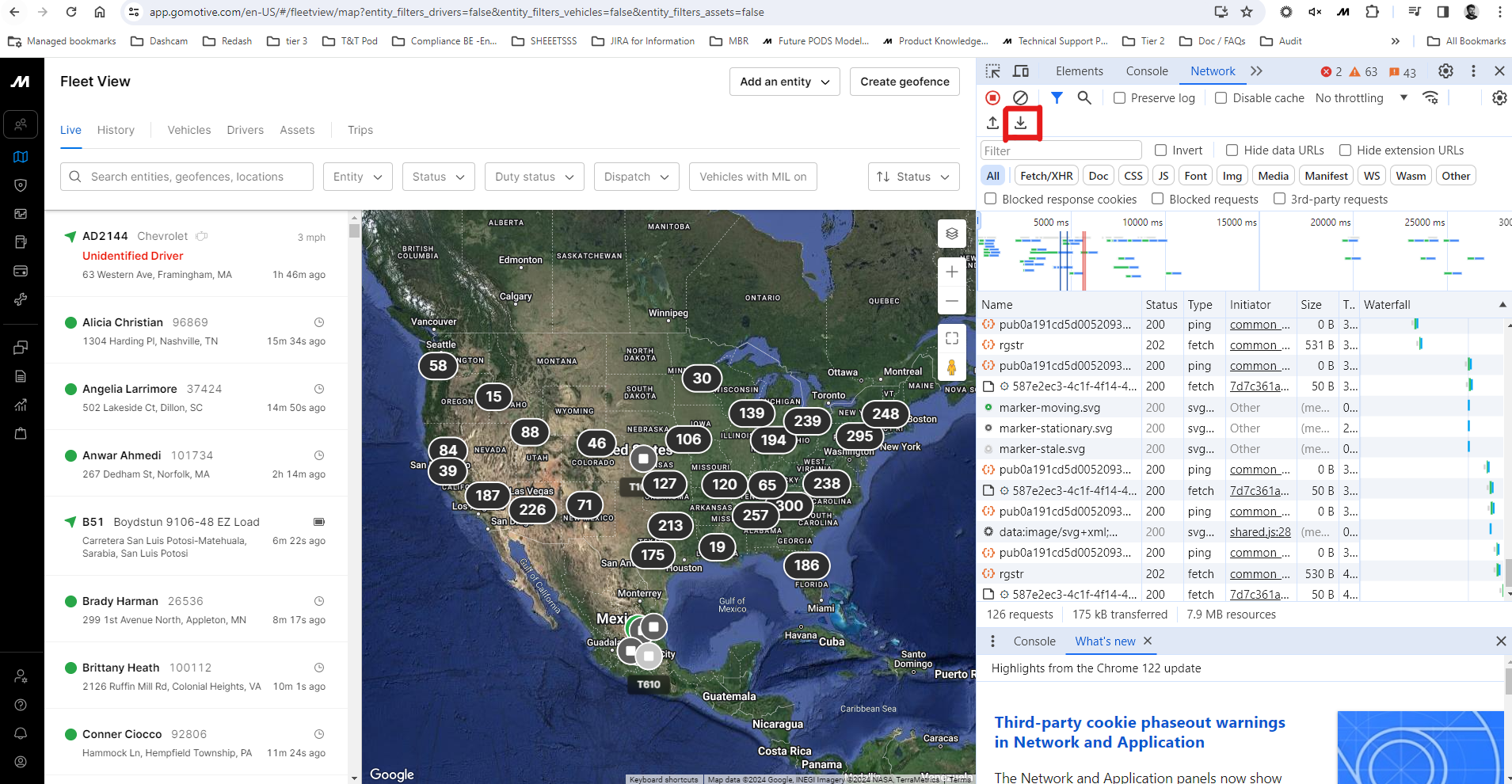Click the Create geofence button
Image resolution: width=1512 pixels, height=784 pixels.
click(x=905, y=82)
